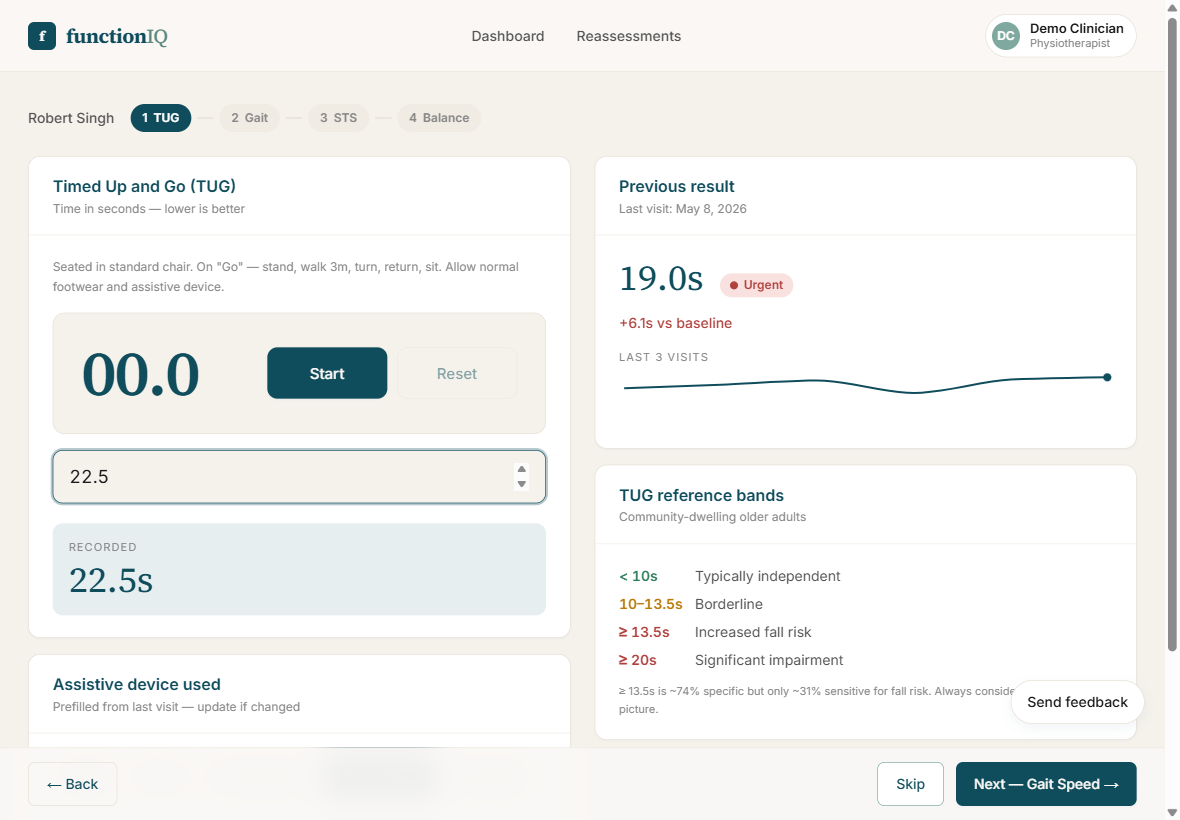Screen dimensions: 1180x820
Task: Start the TUG timer
Action: [x=327, y=373]
